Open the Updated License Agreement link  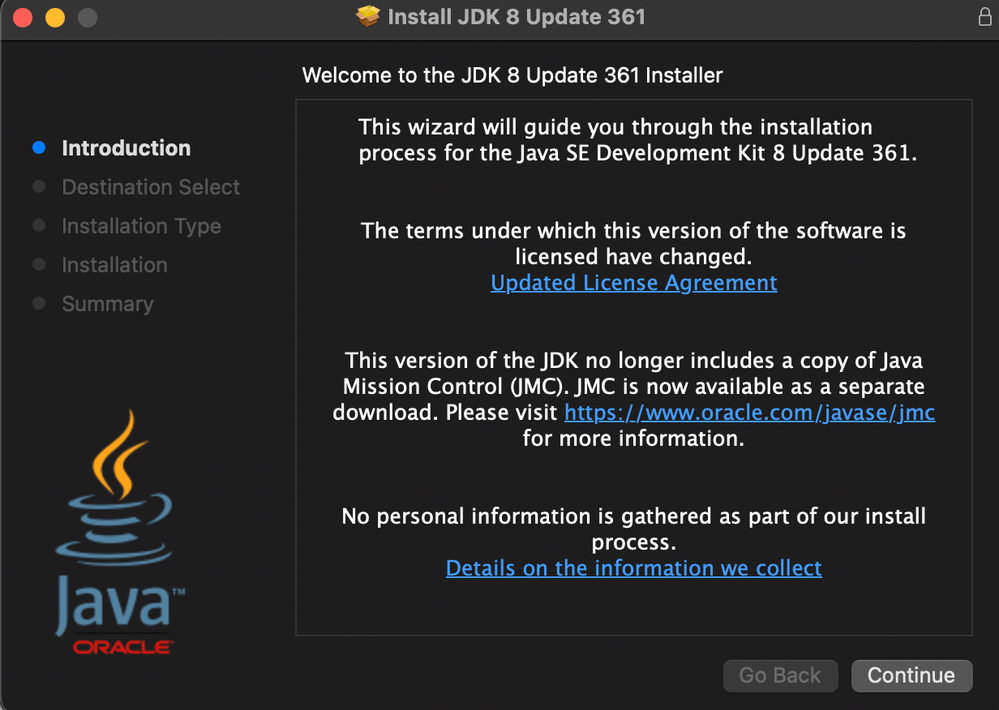click(x=634, y=282)
